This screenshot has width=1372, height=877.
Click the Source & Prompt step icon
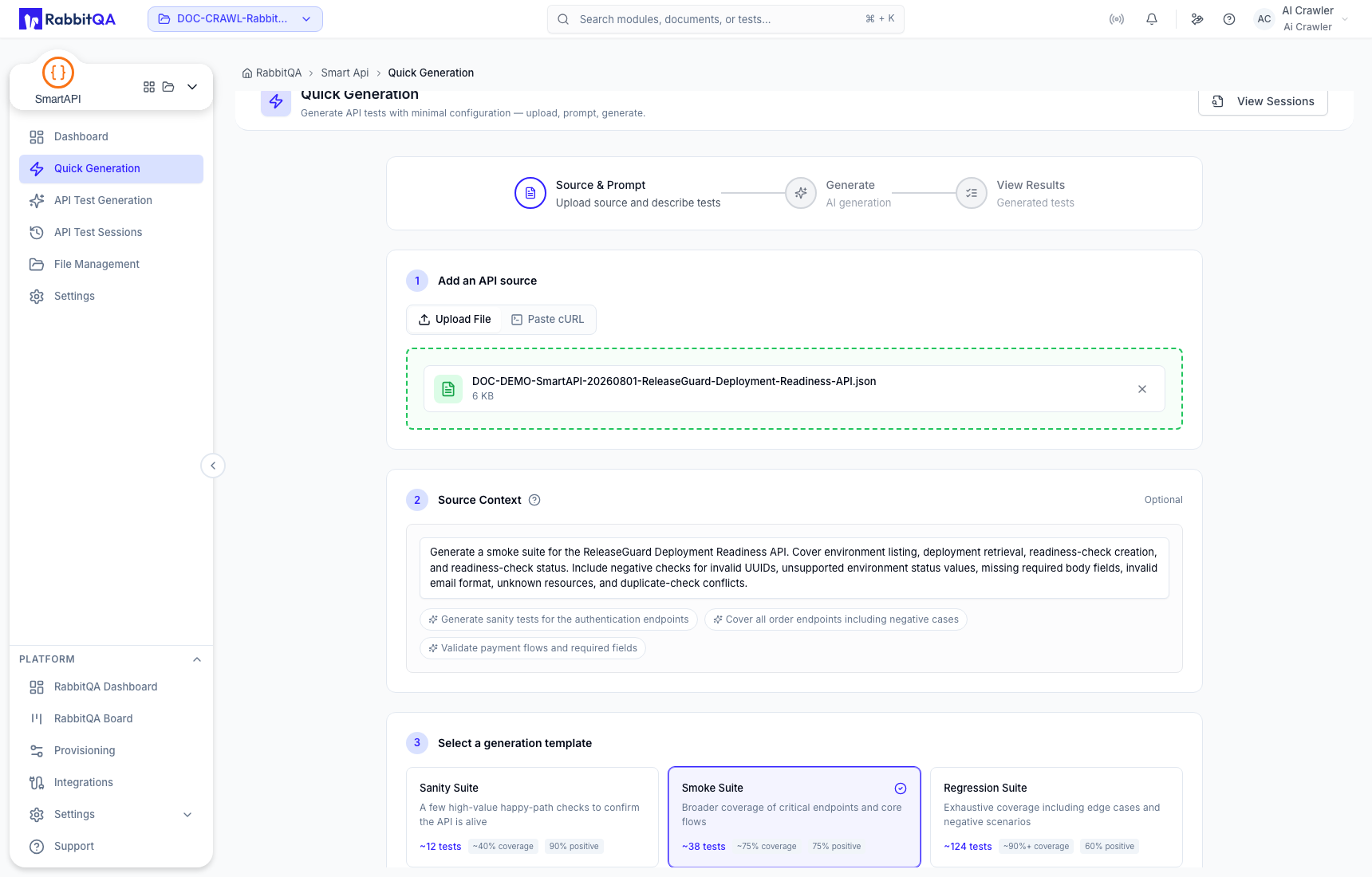coord(530,193)
